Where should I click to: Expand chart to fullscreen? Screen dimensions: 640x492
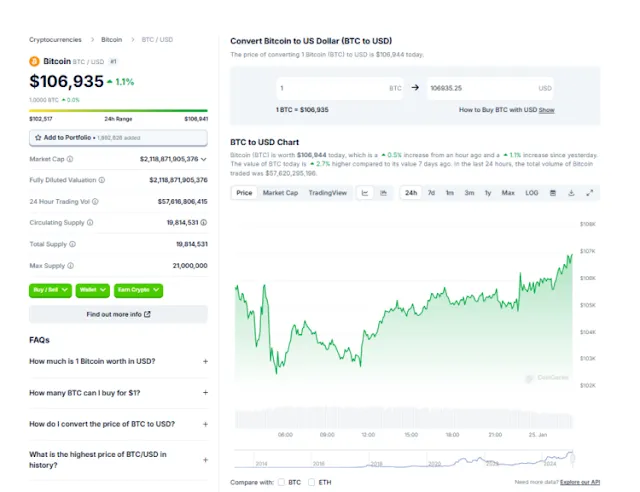click(x=590, y=192)
